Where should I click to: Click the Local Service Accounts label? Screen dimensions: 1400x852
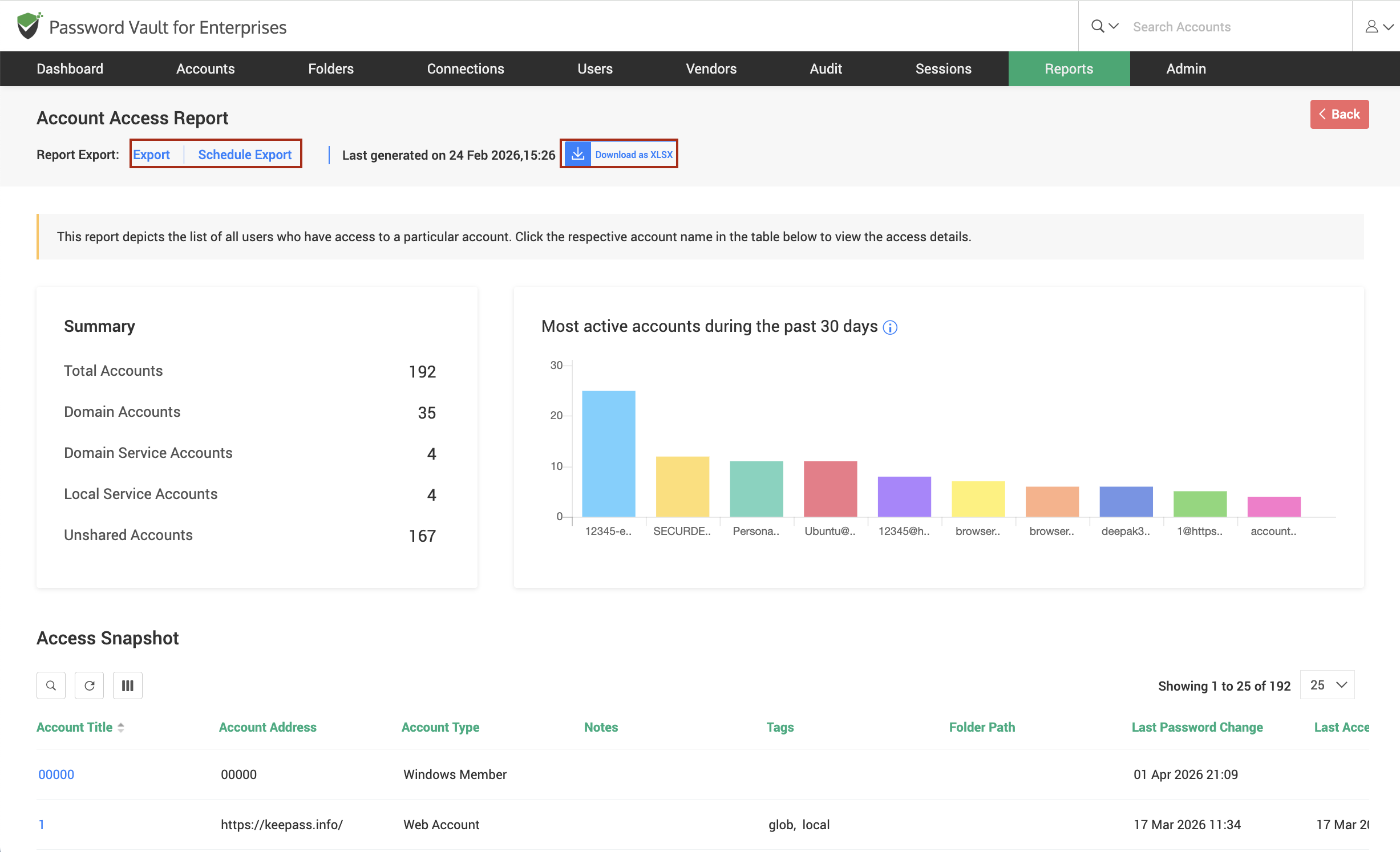point(140,494)
